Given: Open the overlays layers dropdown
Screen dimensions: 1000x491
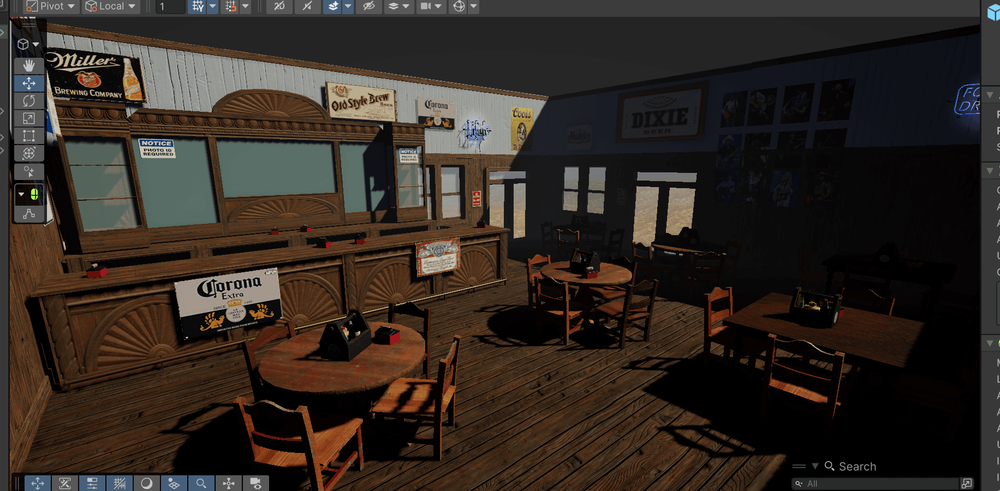Looking at the screenshot, I should click(399, 6).
